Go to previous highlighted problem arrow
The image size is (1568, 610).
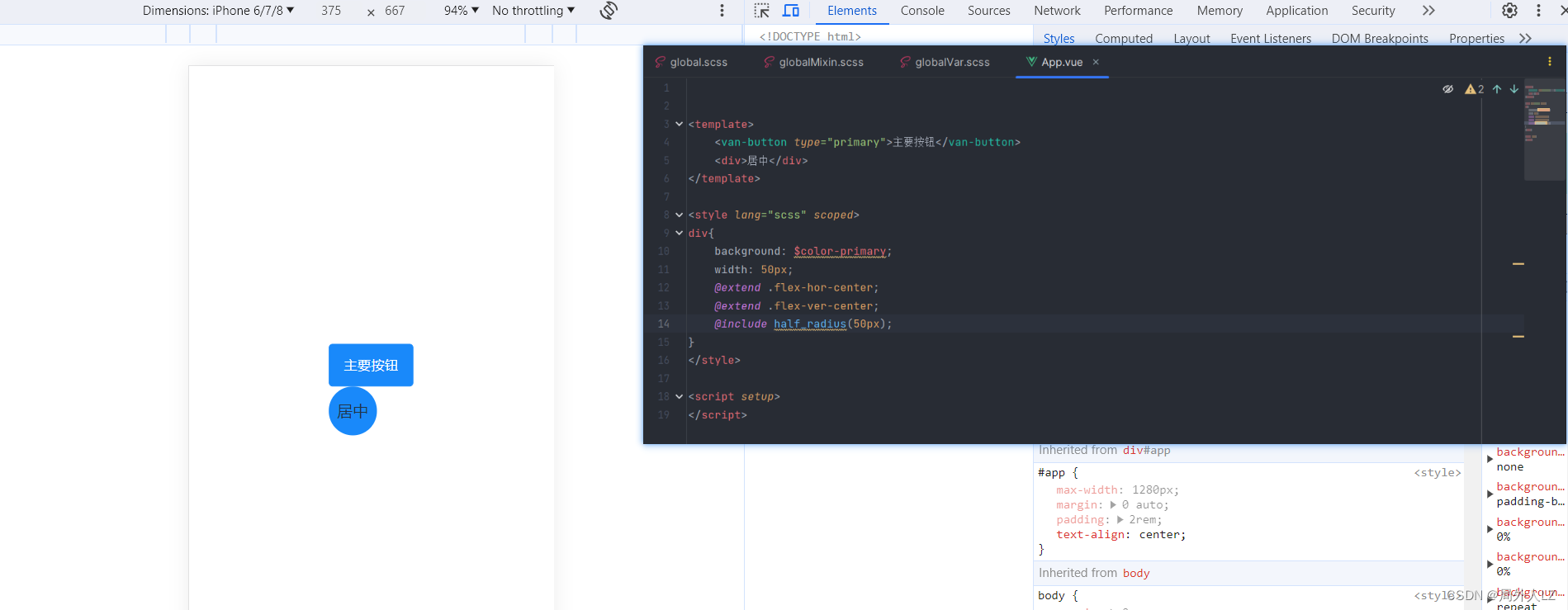(1496, 89)
